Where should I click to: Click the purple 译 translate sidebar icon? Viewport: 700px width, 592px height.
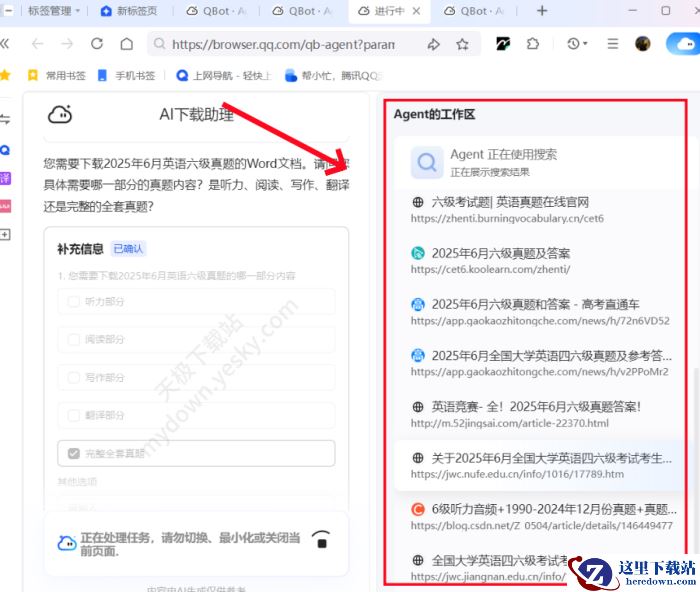[x=5, y=178]
